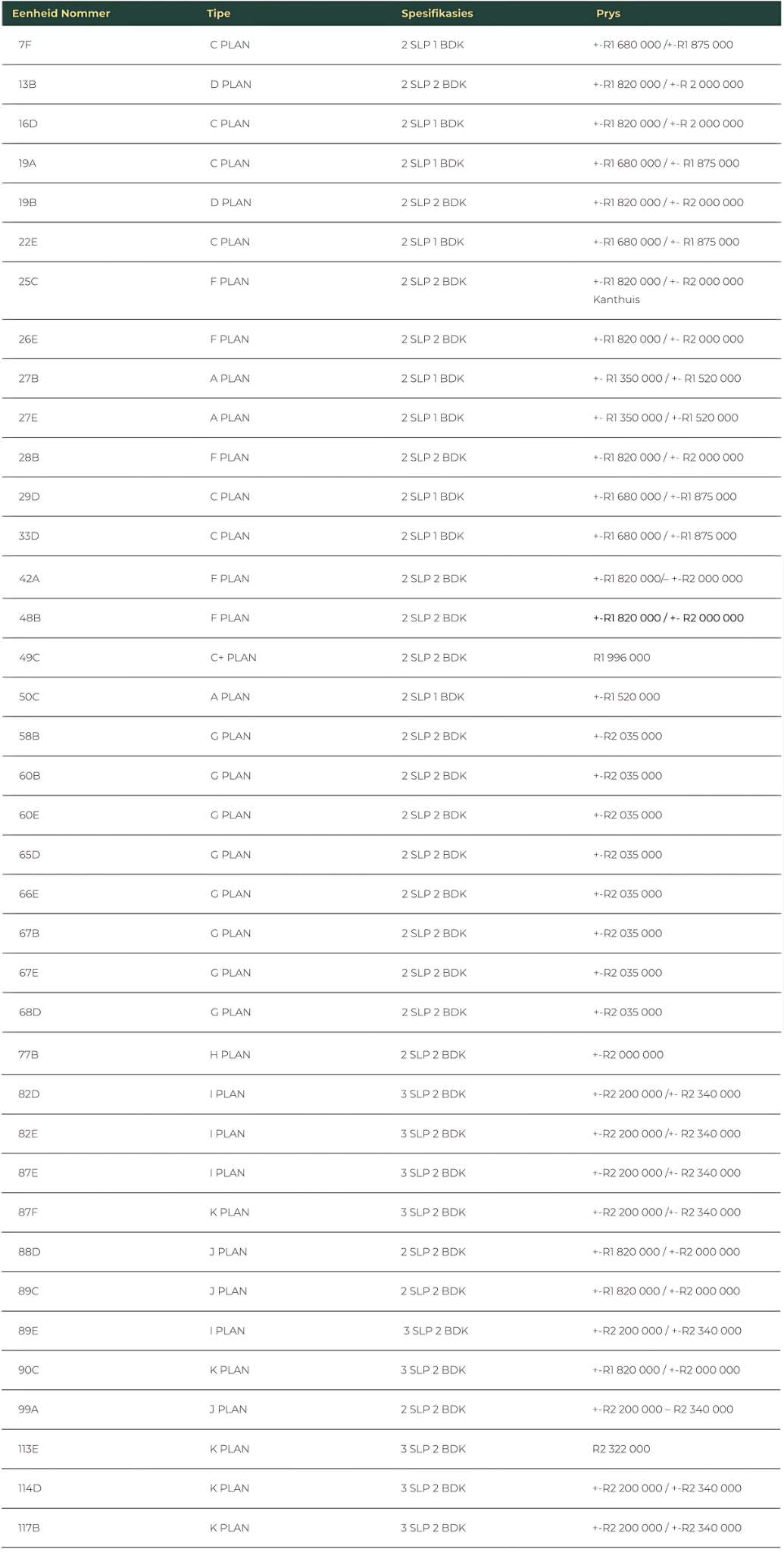
Task: Click the +-R2 000 000 price for unit 77B
Action: click(x=628, y=1055)
